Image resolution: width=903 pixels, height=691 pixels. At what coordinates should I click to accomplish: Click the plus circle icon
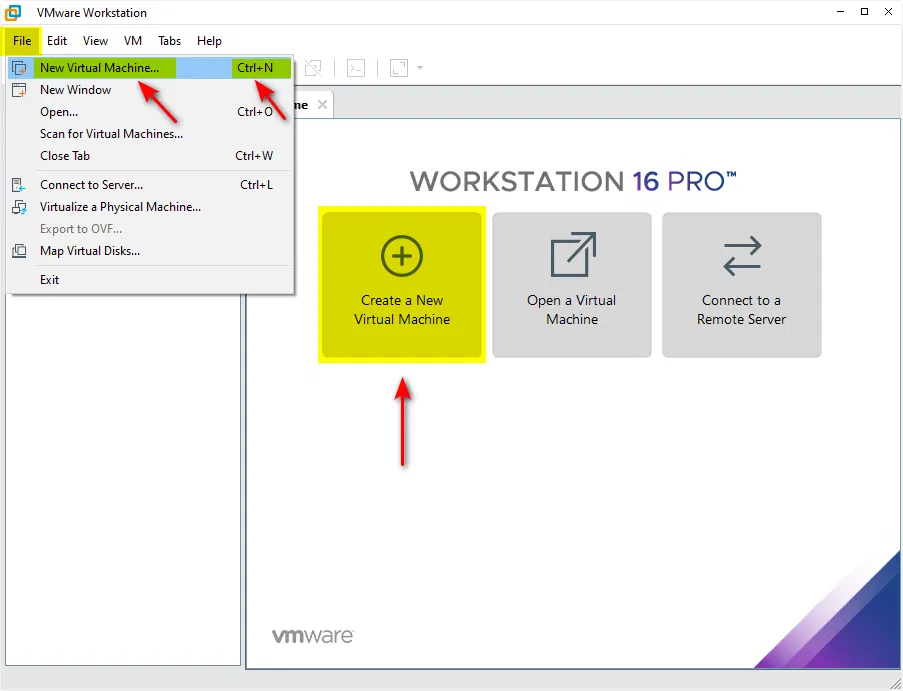pos(402,256)
